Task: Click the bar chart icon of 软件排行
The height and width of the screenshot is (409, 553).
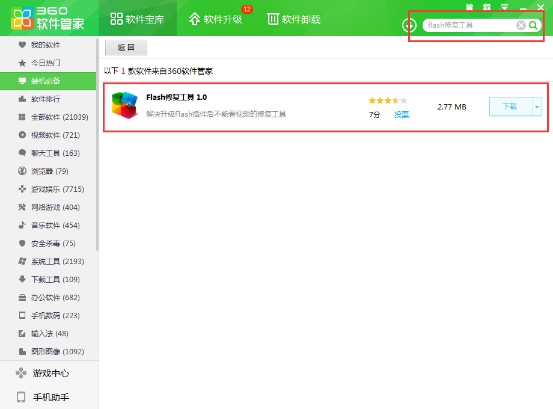Action: point(22,99)
